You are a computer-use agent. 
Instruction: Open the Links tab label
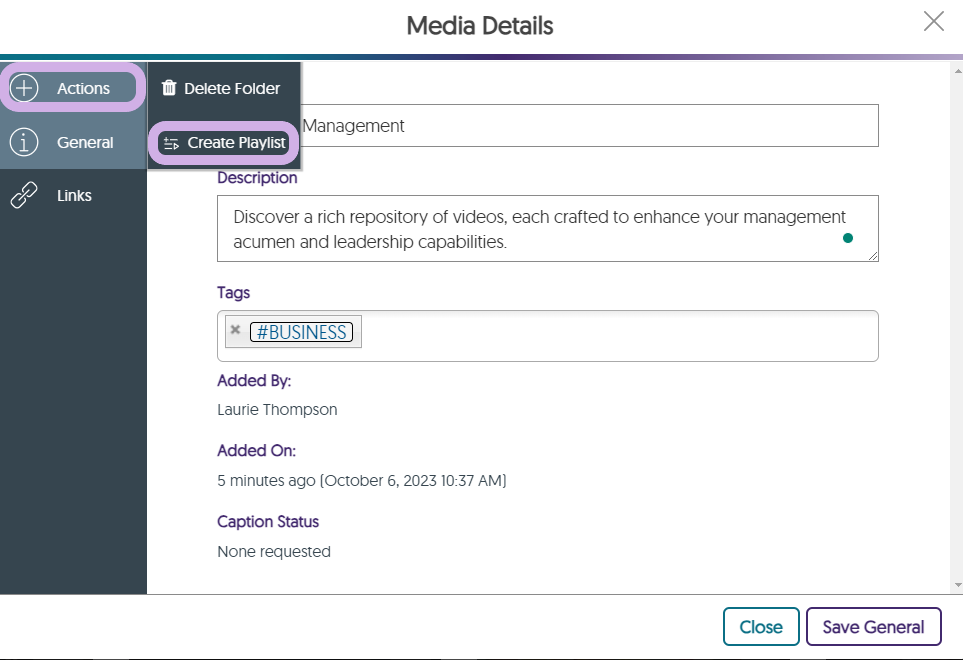[74, 196]
